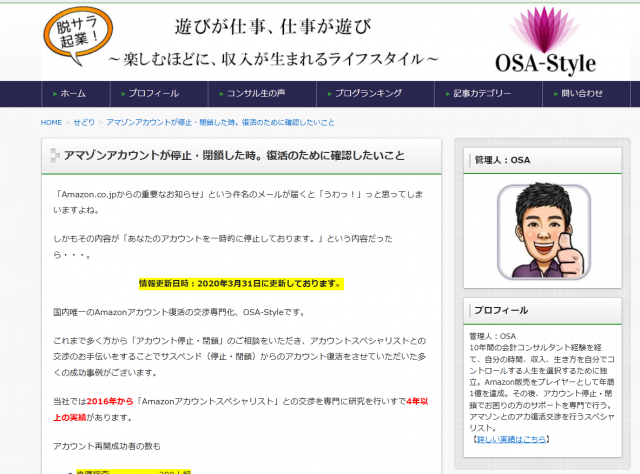Open the ブログランキング menu item
The width and height of the screenshot is (640, 474).
tap(376, 93)
